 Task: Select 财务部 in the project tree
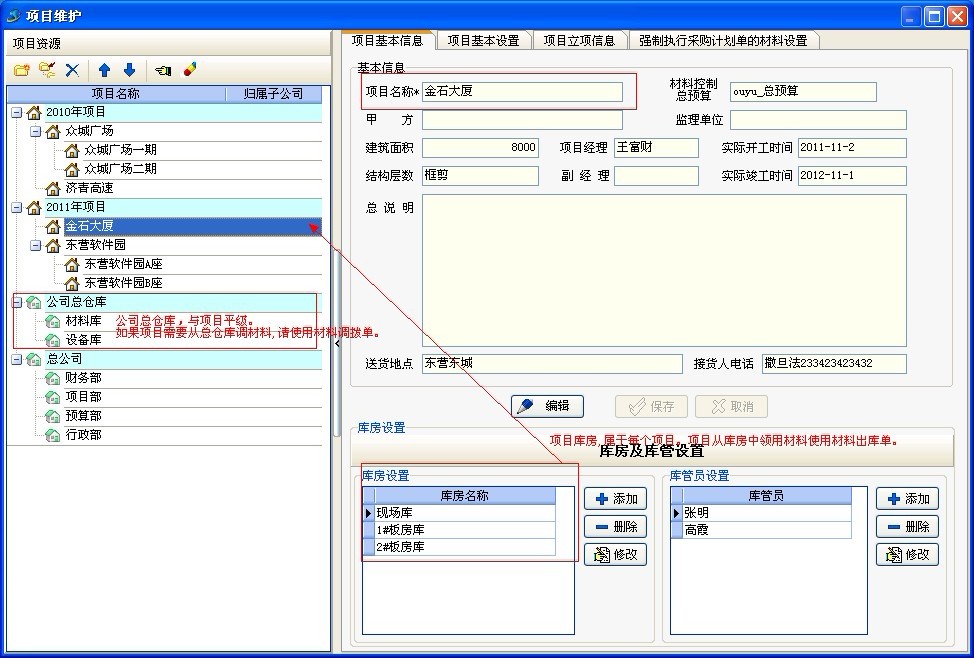pyautogui.click(x=83, y=378)
